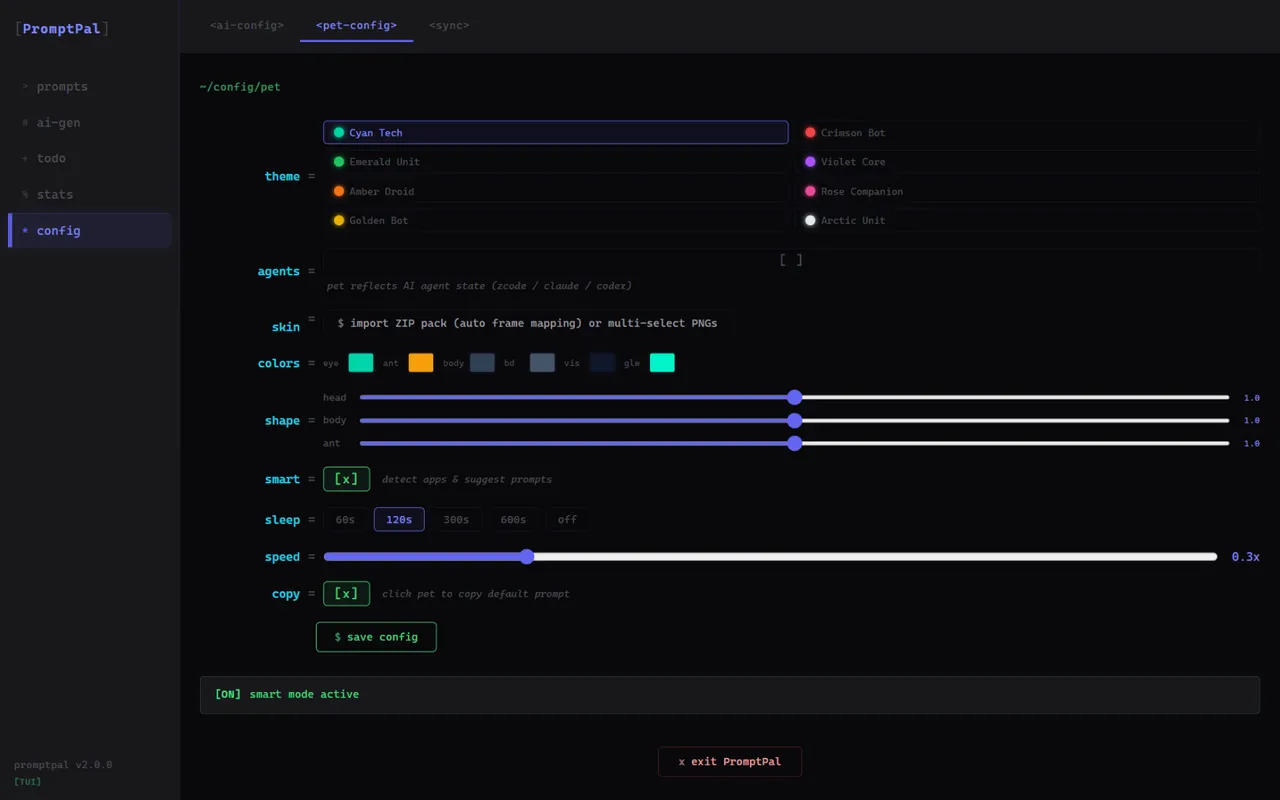Toggle the agents checkbox brackets
The width and height of the screenshot is (1280, 800).
(791, 260)
